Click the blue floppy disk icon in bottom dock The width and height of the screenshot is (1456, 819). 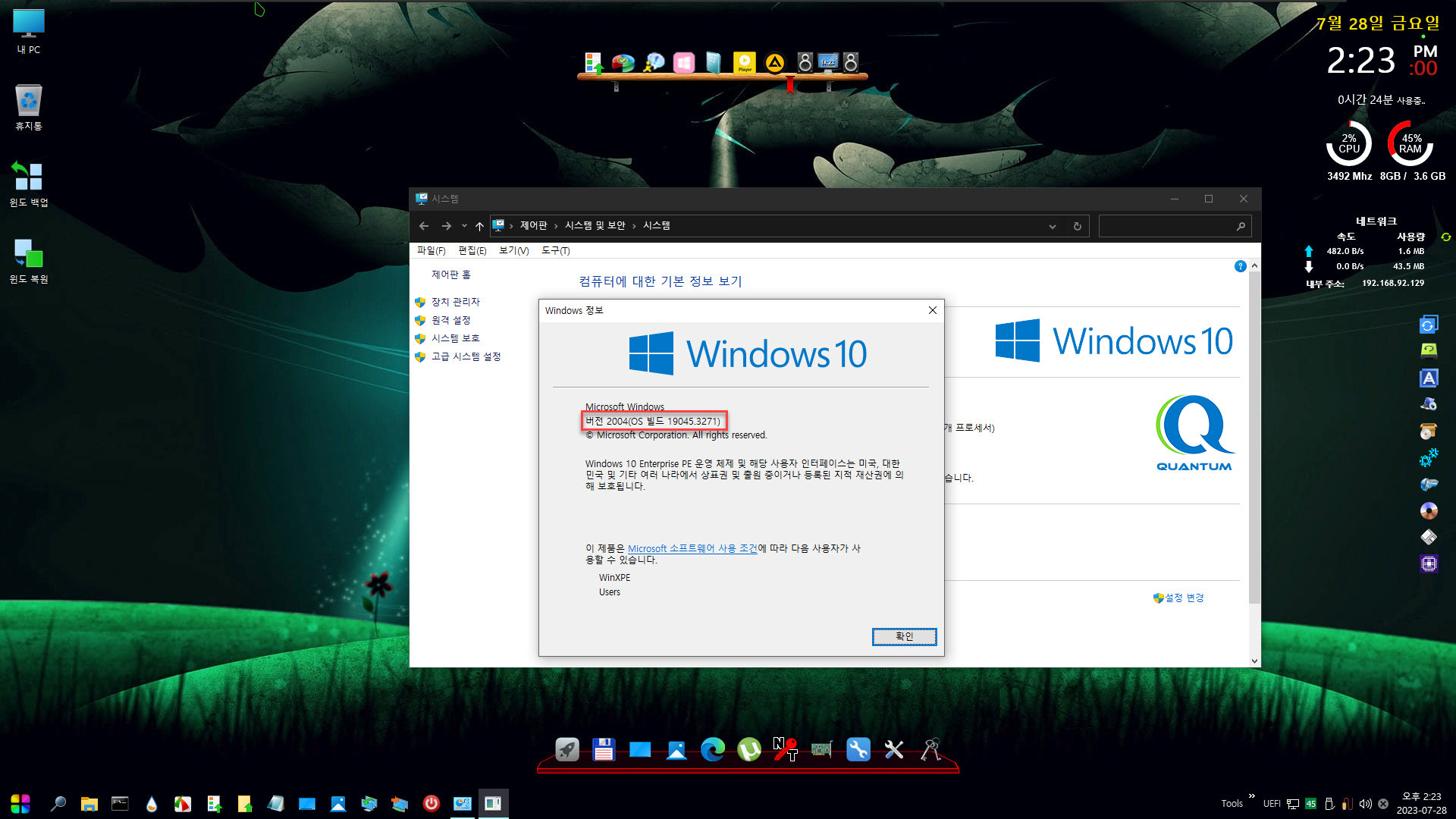pos(604,750)
